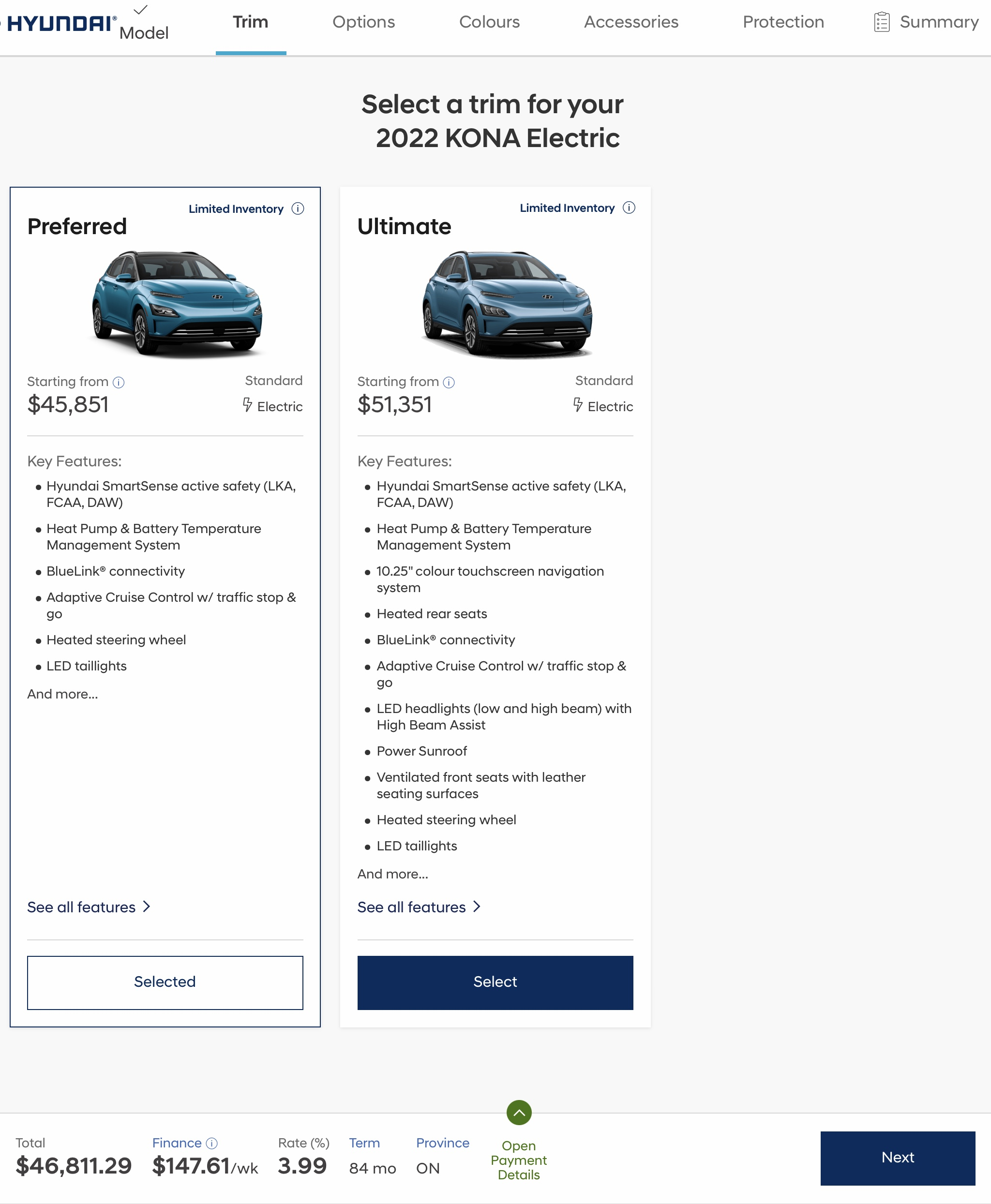991x1204 pixels.
Task: Switch to the Options tab
Action: click(363, 22)
